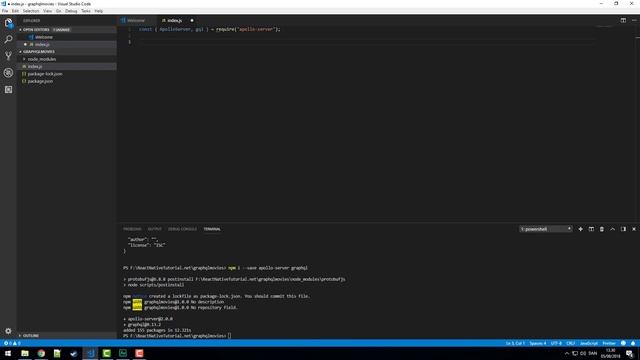
Task: Change indentation via Spaces: 4
Action: [x=538, y=343]
